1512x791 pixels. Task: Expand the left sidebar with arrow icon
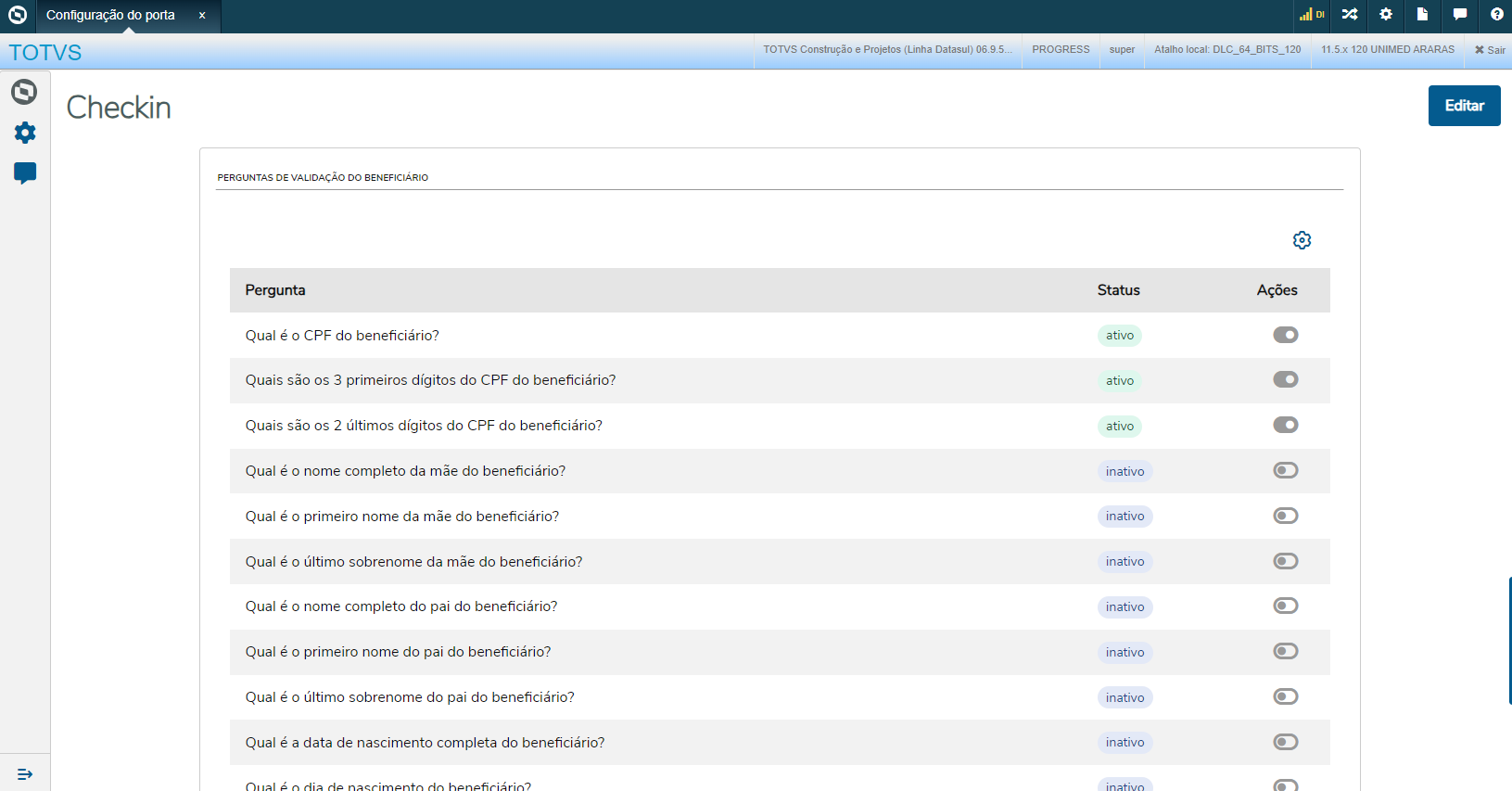(x=25, y=774)
